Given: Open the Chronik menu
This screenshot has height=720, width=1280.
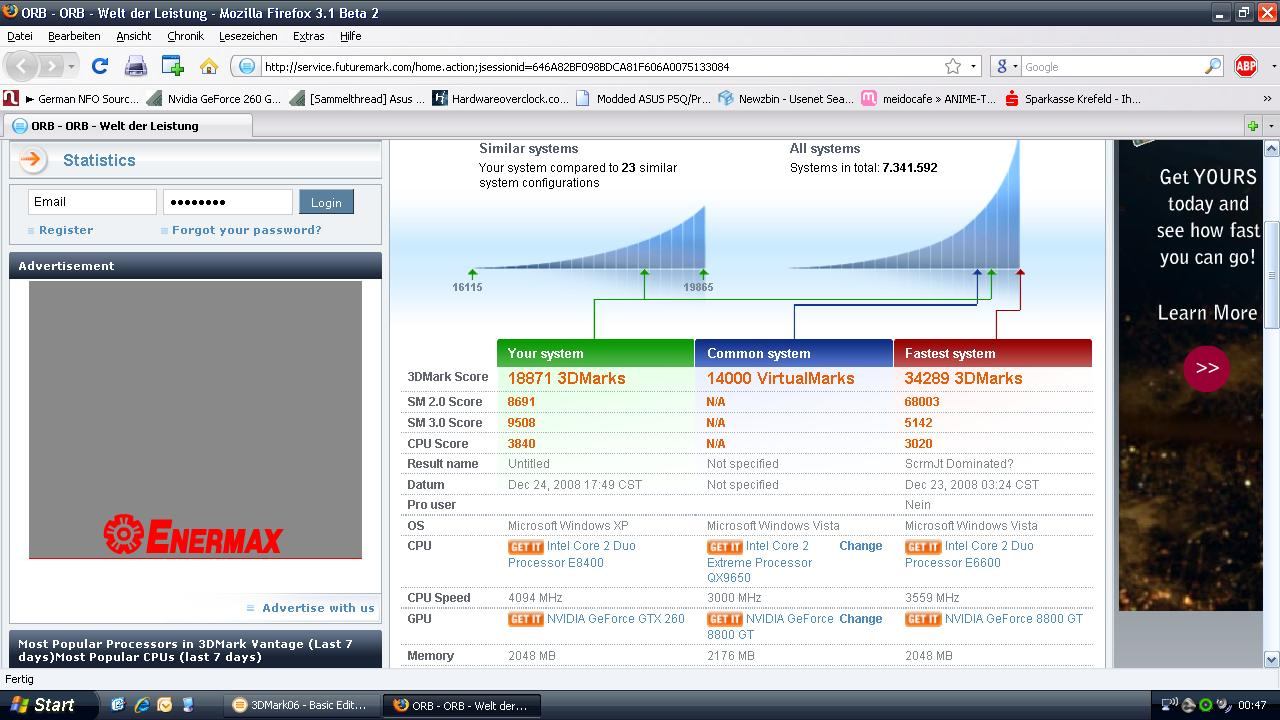Looking at the screenshot, I should (x=185, y=36).
